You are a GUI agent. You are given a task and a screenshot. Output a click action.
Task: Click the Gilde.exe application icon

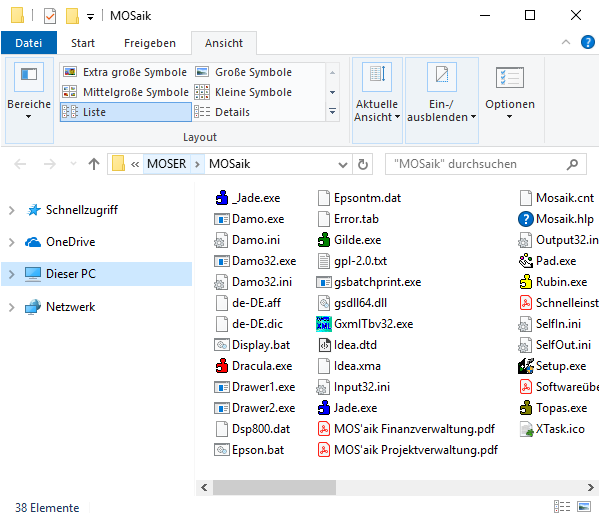324,240
